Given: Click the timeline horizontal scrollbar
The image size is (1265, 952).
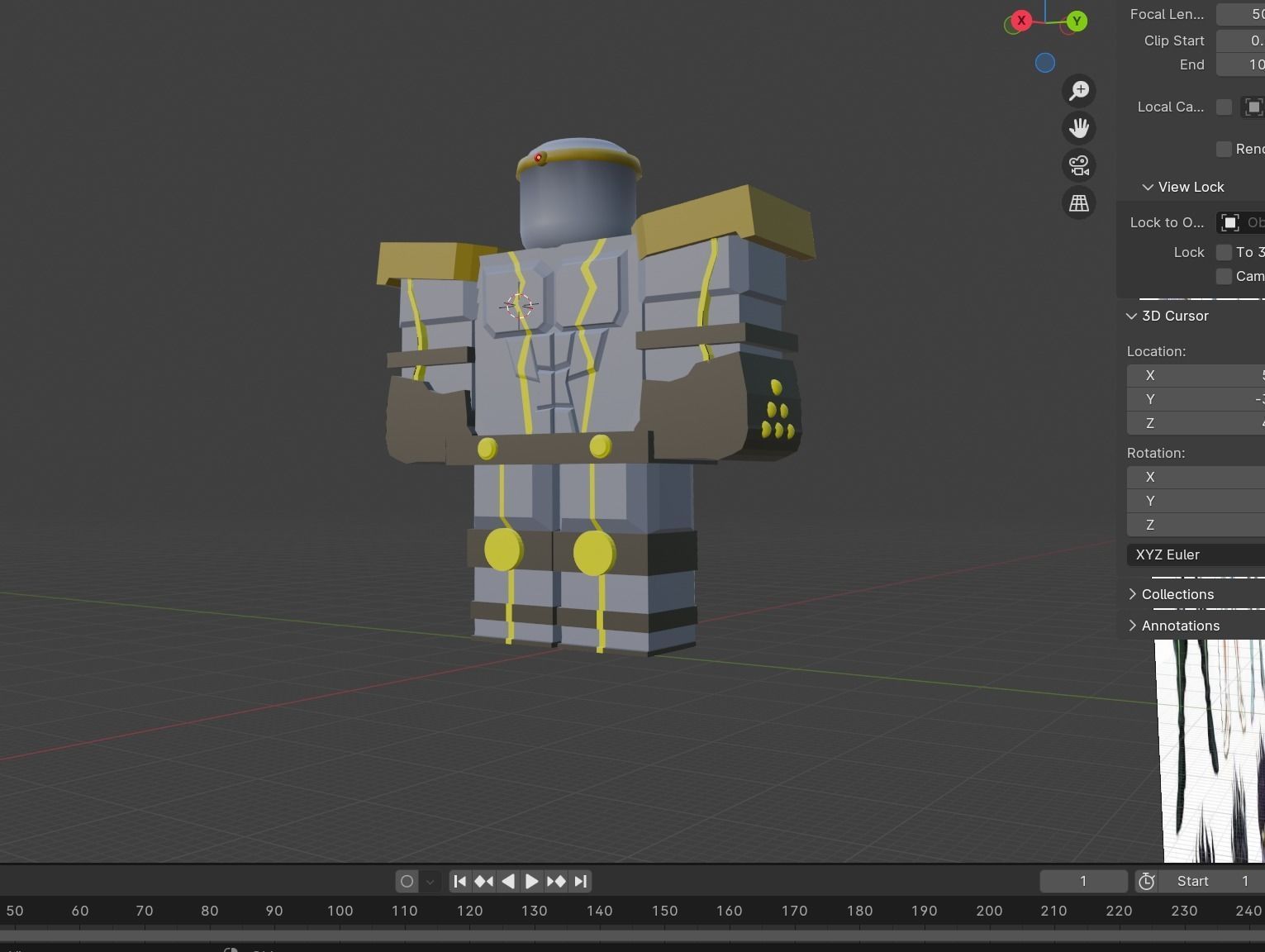Looking at the screenshot, I should [x=632, y=935].
